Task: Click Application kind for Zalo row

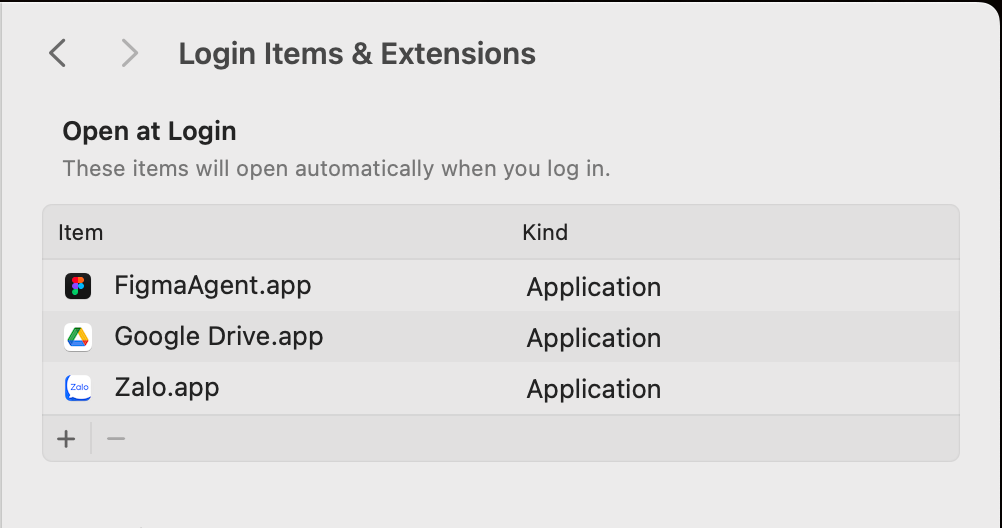Action: pyautogui.click(x=593, y=389)
